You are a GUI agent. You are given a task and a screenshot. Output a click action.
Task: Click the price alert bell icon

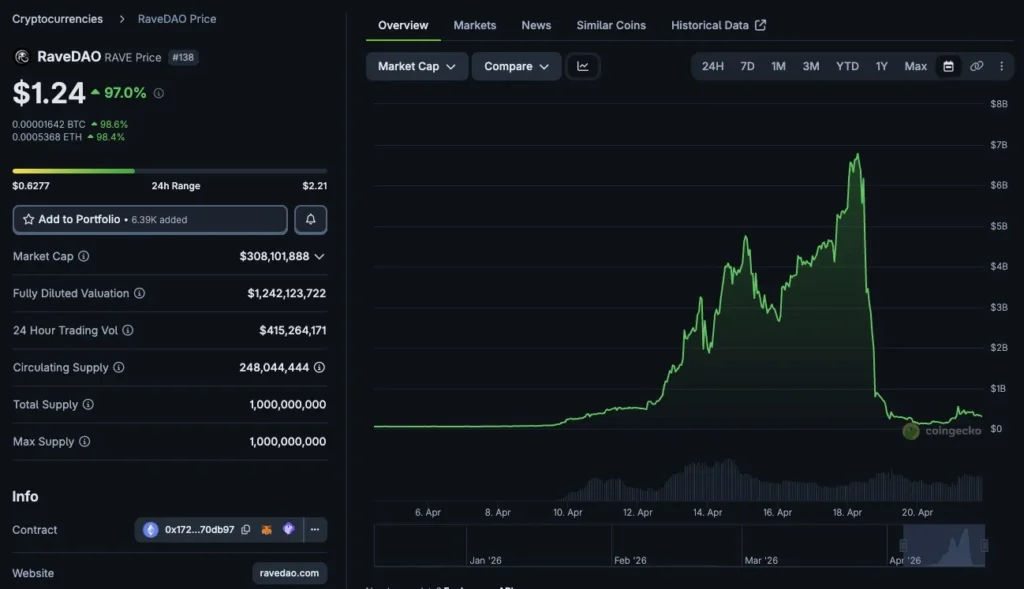310,219
